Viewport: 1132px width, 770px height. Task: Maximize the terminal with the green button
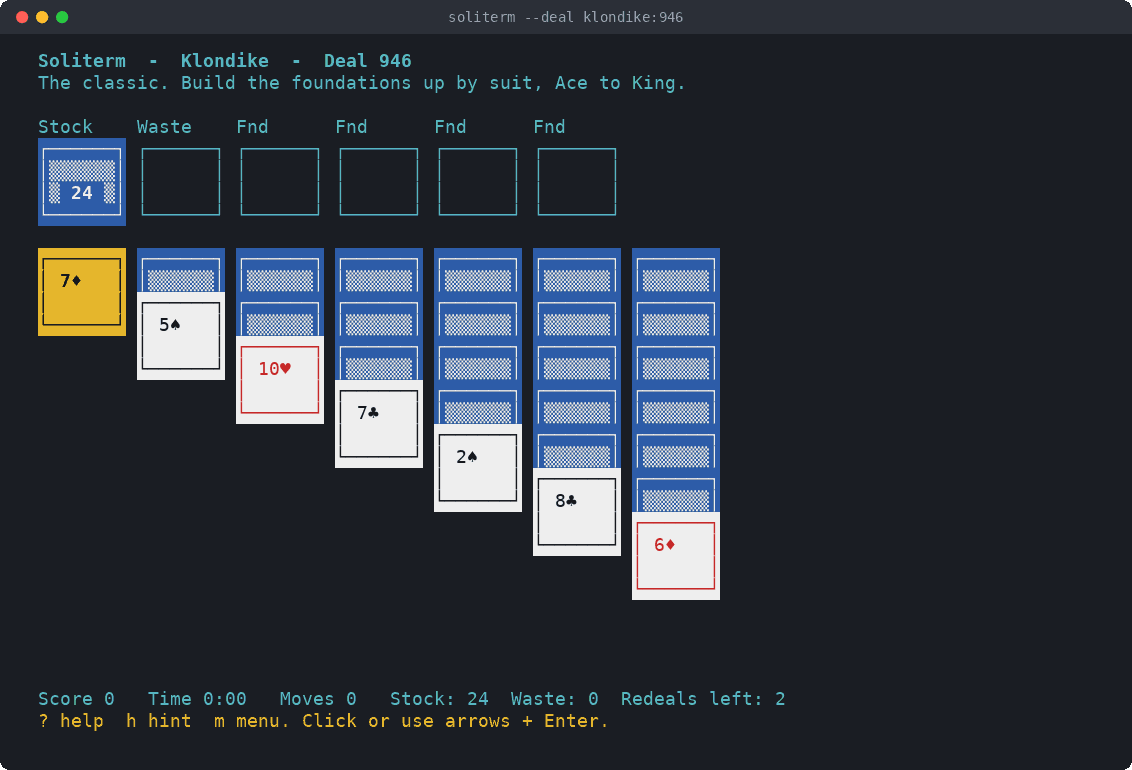pyautogui.click(x=62, y=17)
